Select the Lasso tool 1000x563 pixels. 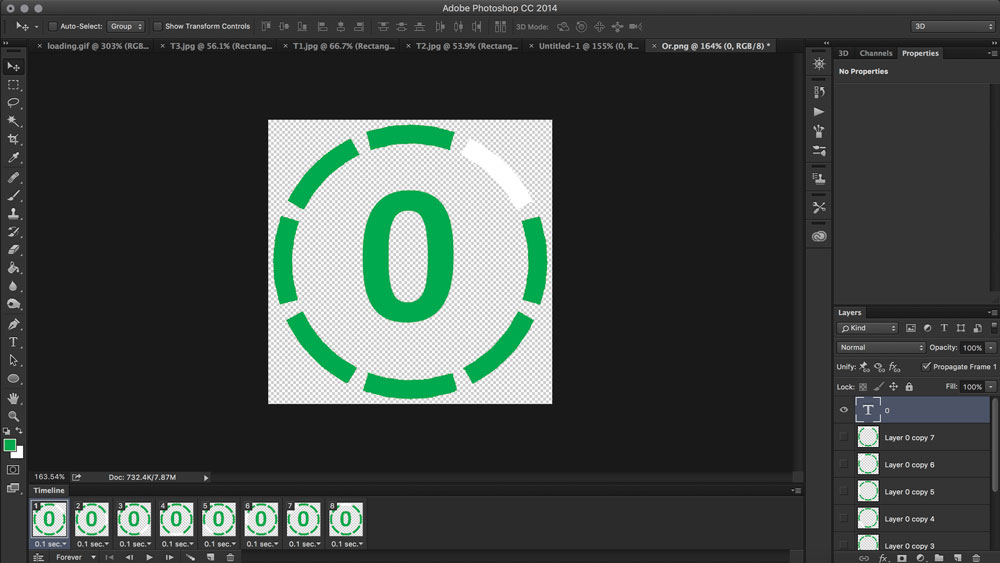tap(14, 102)
